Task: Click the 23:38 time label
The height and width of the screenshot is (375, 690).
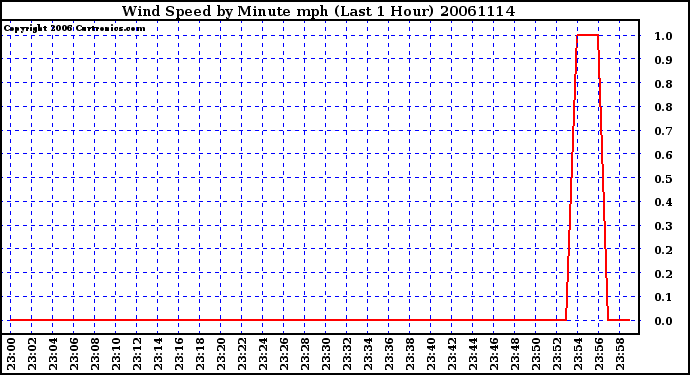Action: [410, 354]
